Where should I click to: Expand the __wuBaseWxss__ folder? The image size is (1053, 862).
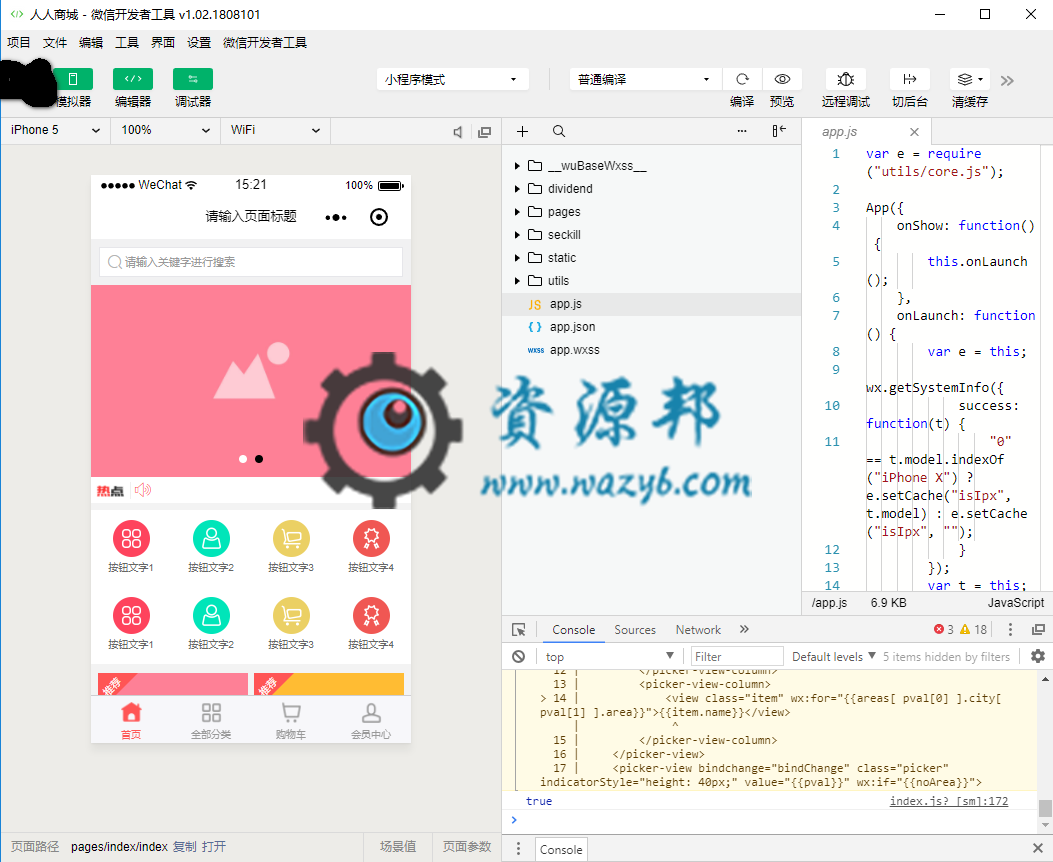[x=517, y=166]
